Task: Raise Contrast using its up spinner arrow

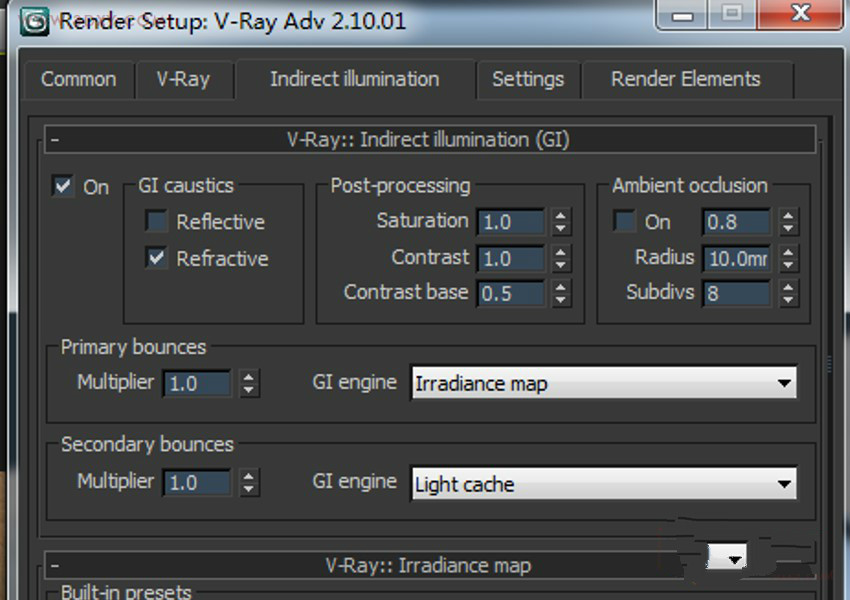Action: click(561, 252)
